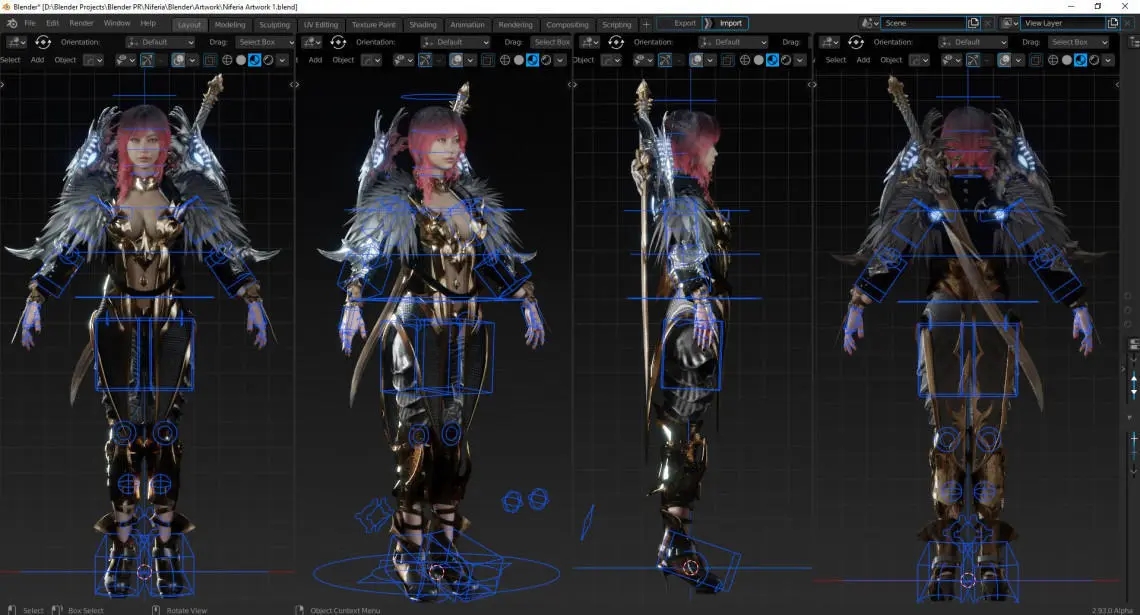Click the pivot point icon in the three-quarter-view viewport
This screenshot has height=615, width=1140.
pos(337,42)
